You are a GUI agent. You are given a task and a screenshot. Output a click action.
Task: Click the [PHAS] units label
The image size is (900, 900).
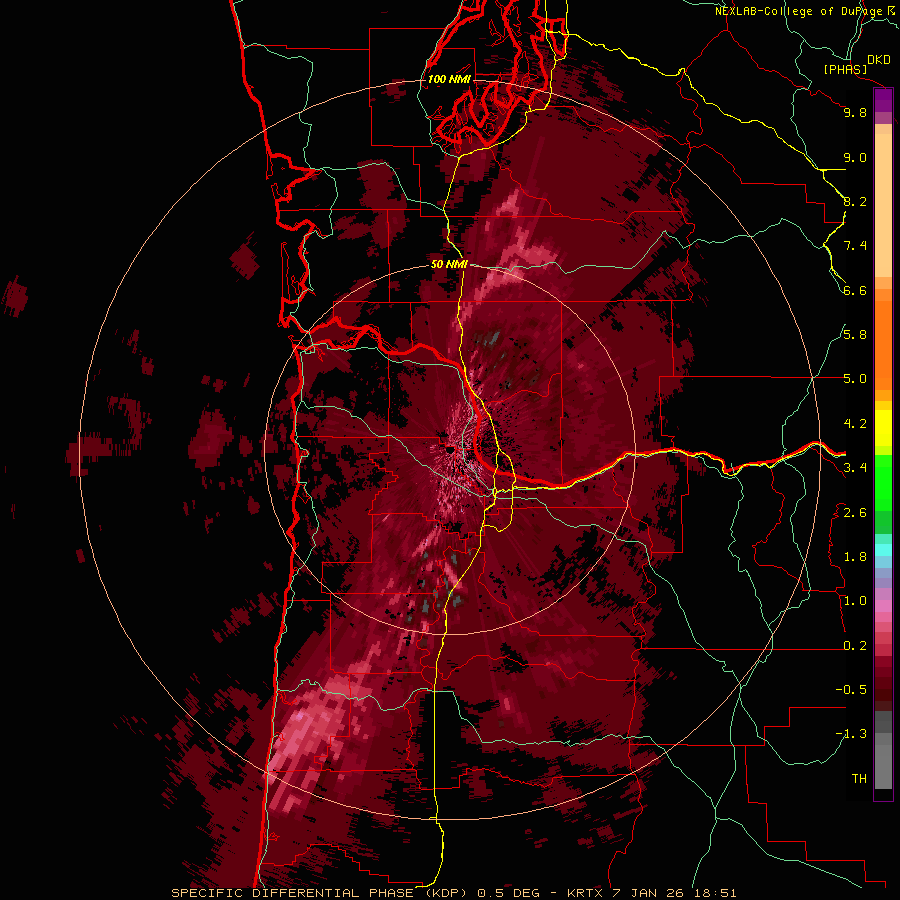(x=845, y=69)
